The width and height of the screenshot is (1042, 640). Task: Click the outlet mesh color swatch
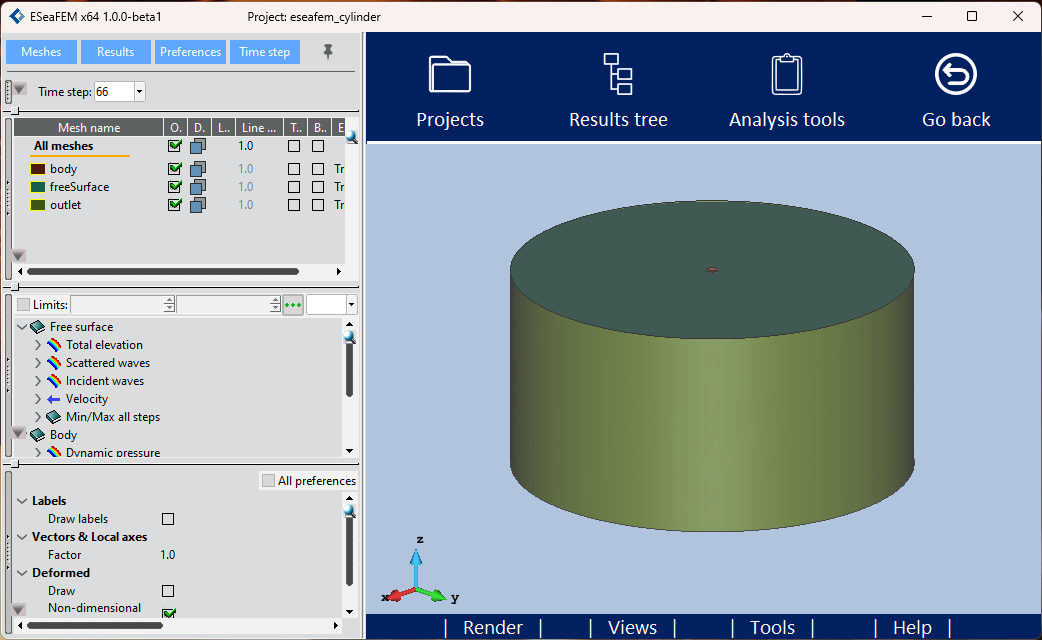point(38,205)
